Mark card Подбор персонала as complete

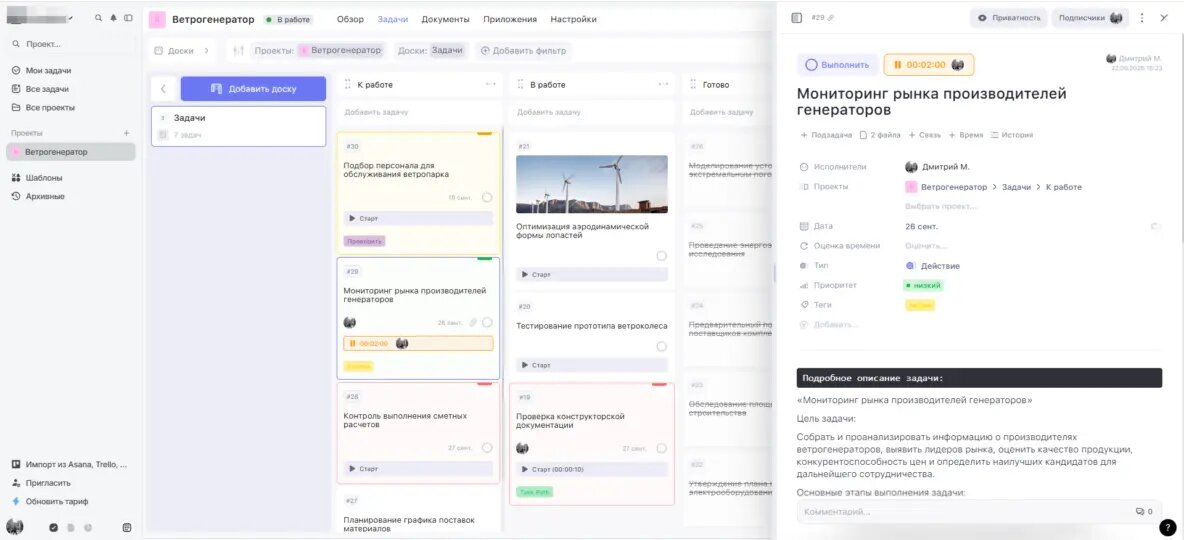pos(487,197)
